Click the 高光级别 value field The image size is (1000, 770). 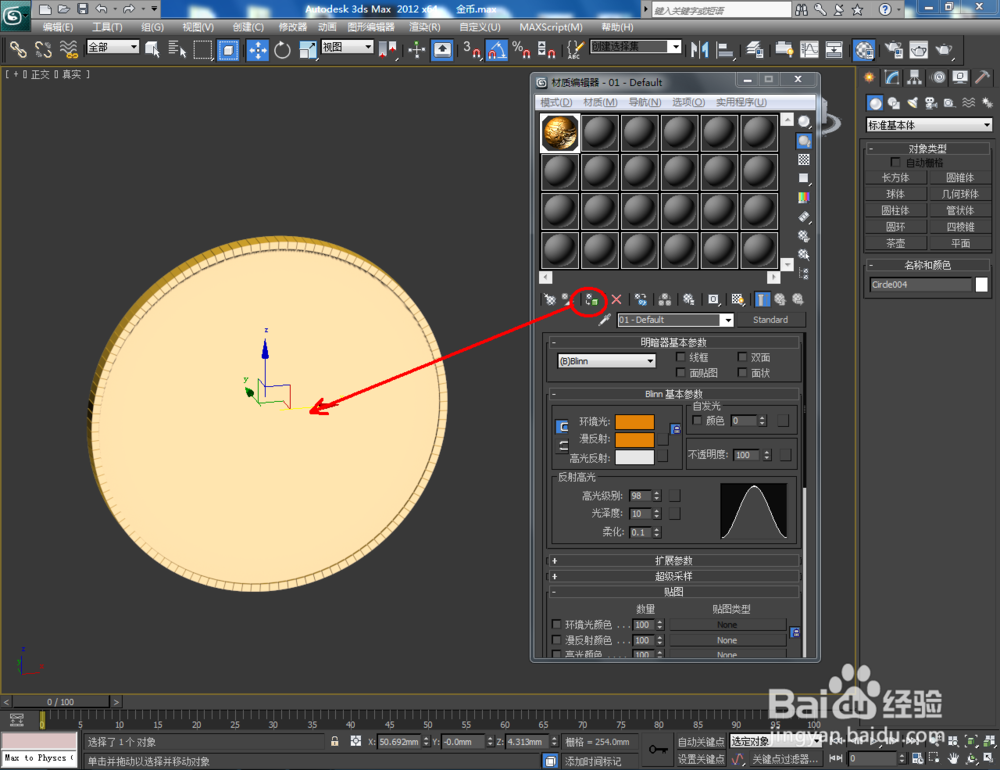click(x=640, y=496)
